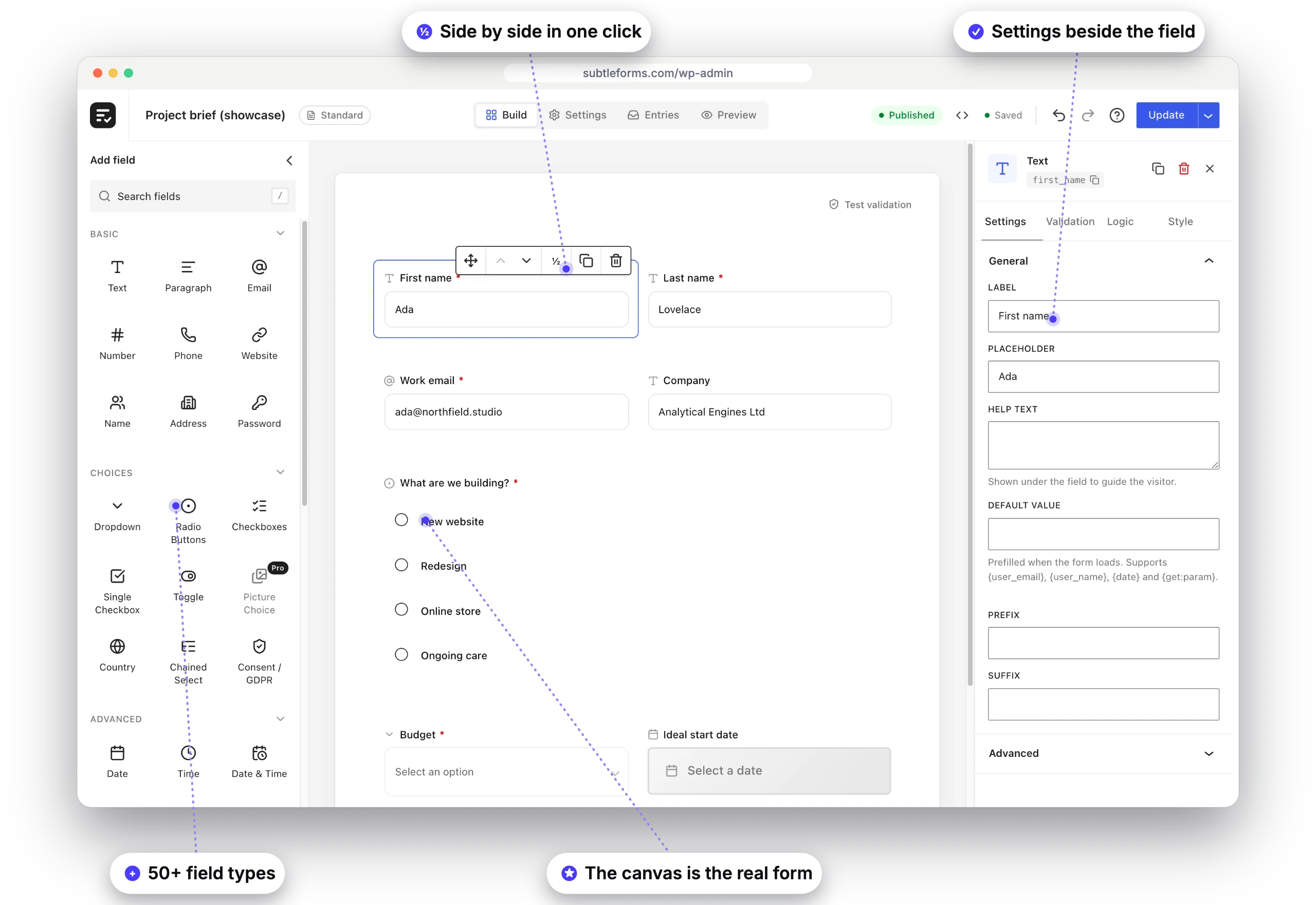
Task: Open the code embed view icon
Action: pos(962,115)
